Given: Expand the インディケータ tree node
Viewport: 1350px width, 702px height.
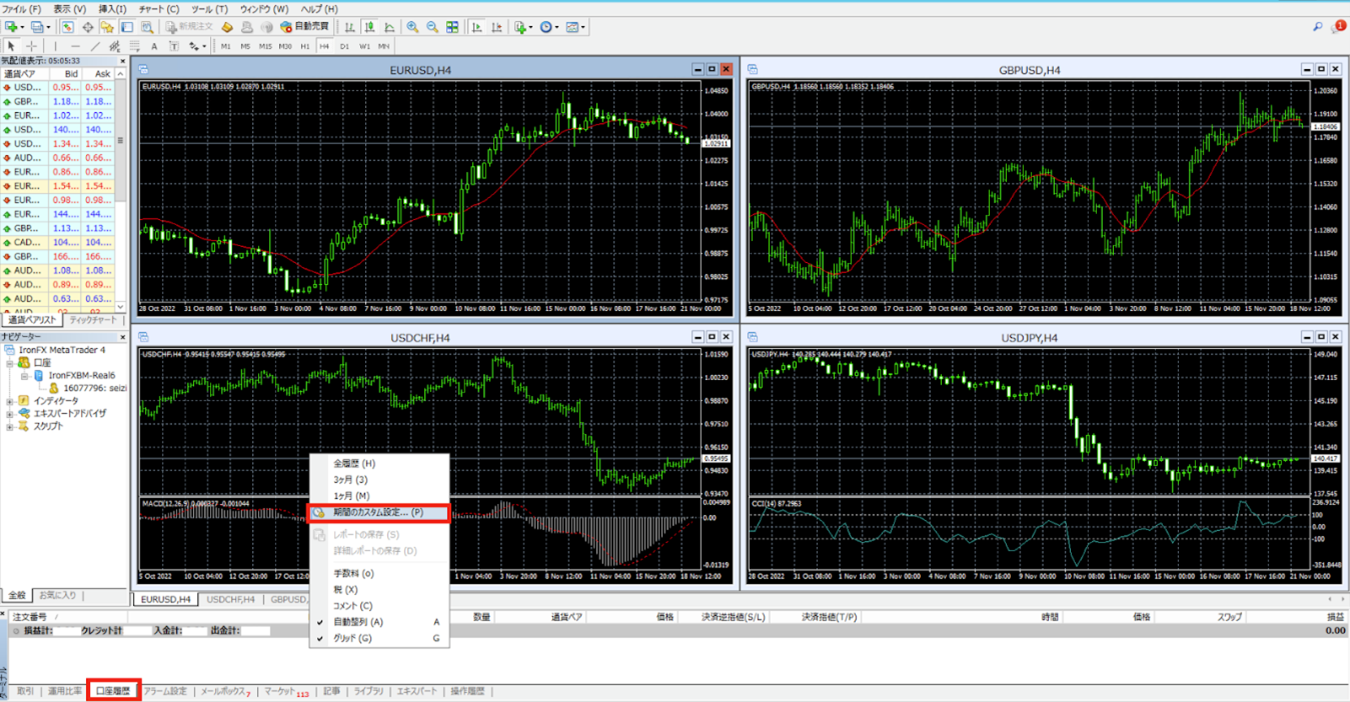Looking at the screenshot, I should [x=10, y=401].
